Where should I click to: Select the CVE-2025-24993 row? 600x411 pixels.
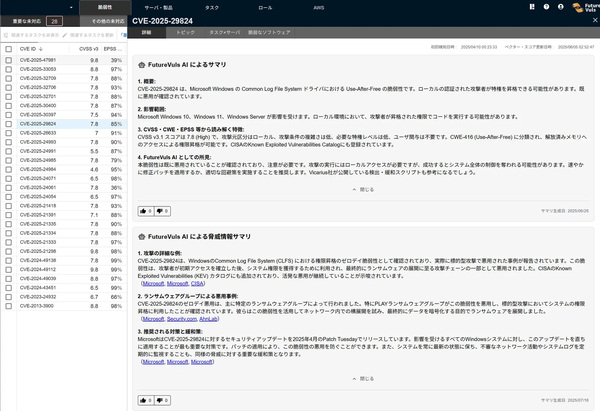tap(64, 142)
